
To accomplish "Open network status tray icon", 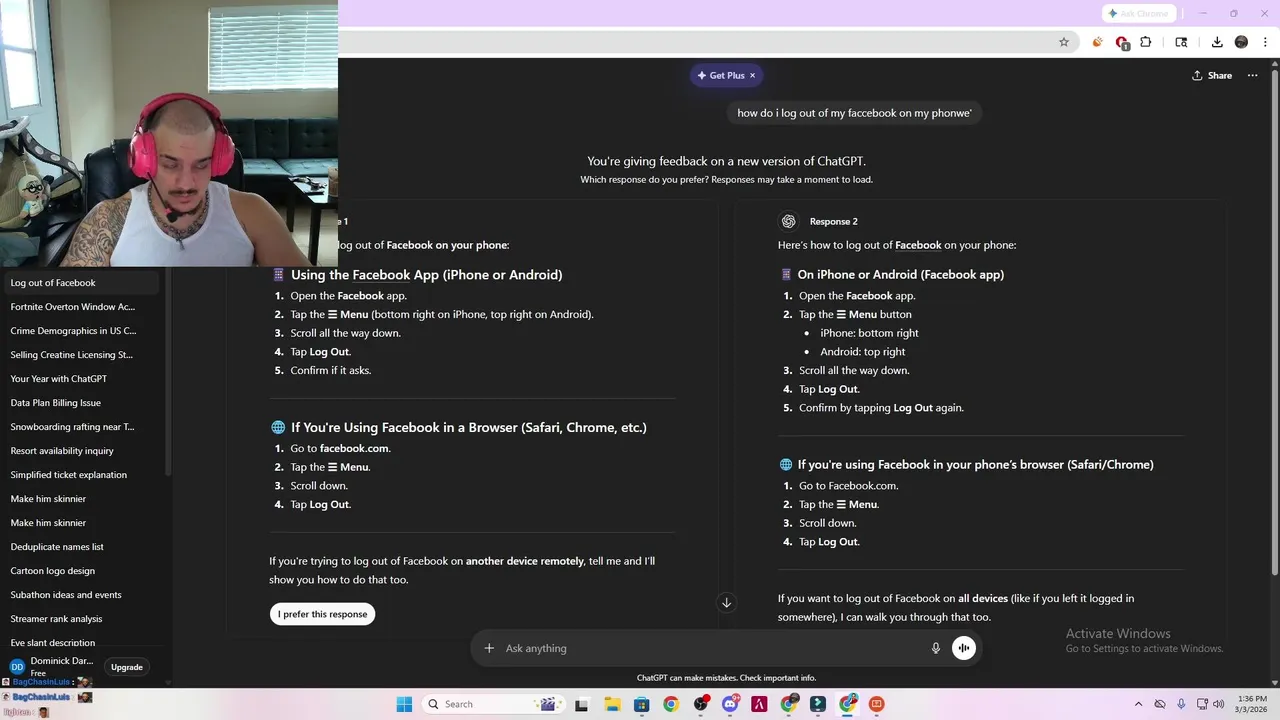I will pos(1201,704).
